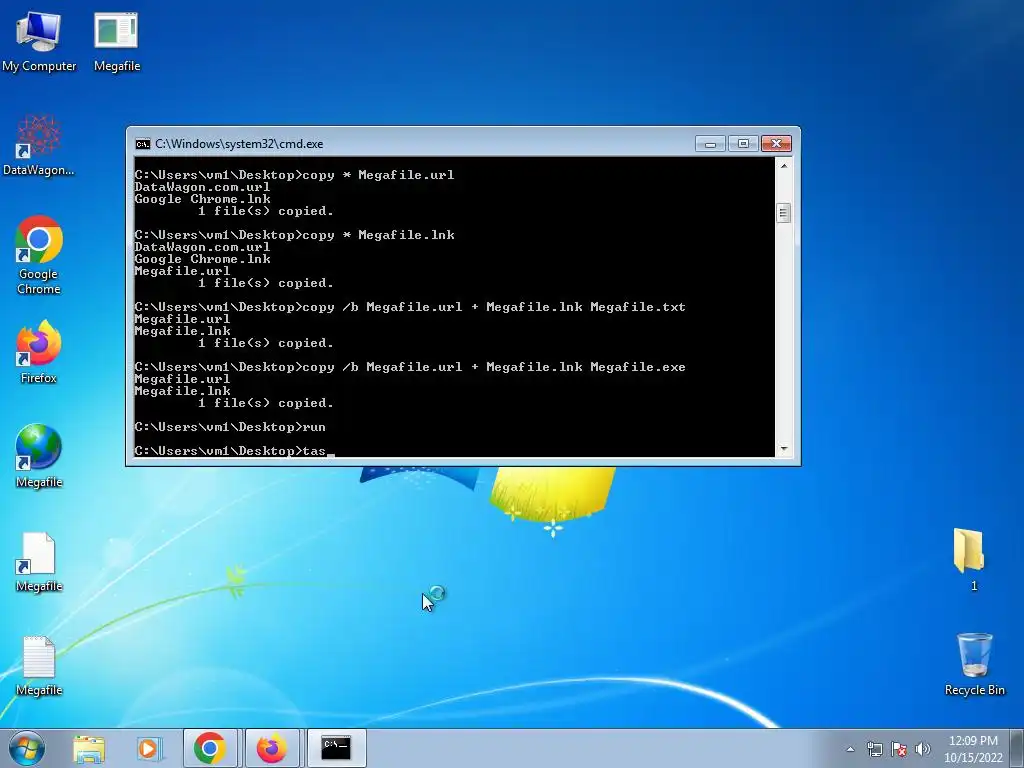Screen dimensions: 1024x768
Task: Minimize the cmd.exe window
Action: pos(710,144)
